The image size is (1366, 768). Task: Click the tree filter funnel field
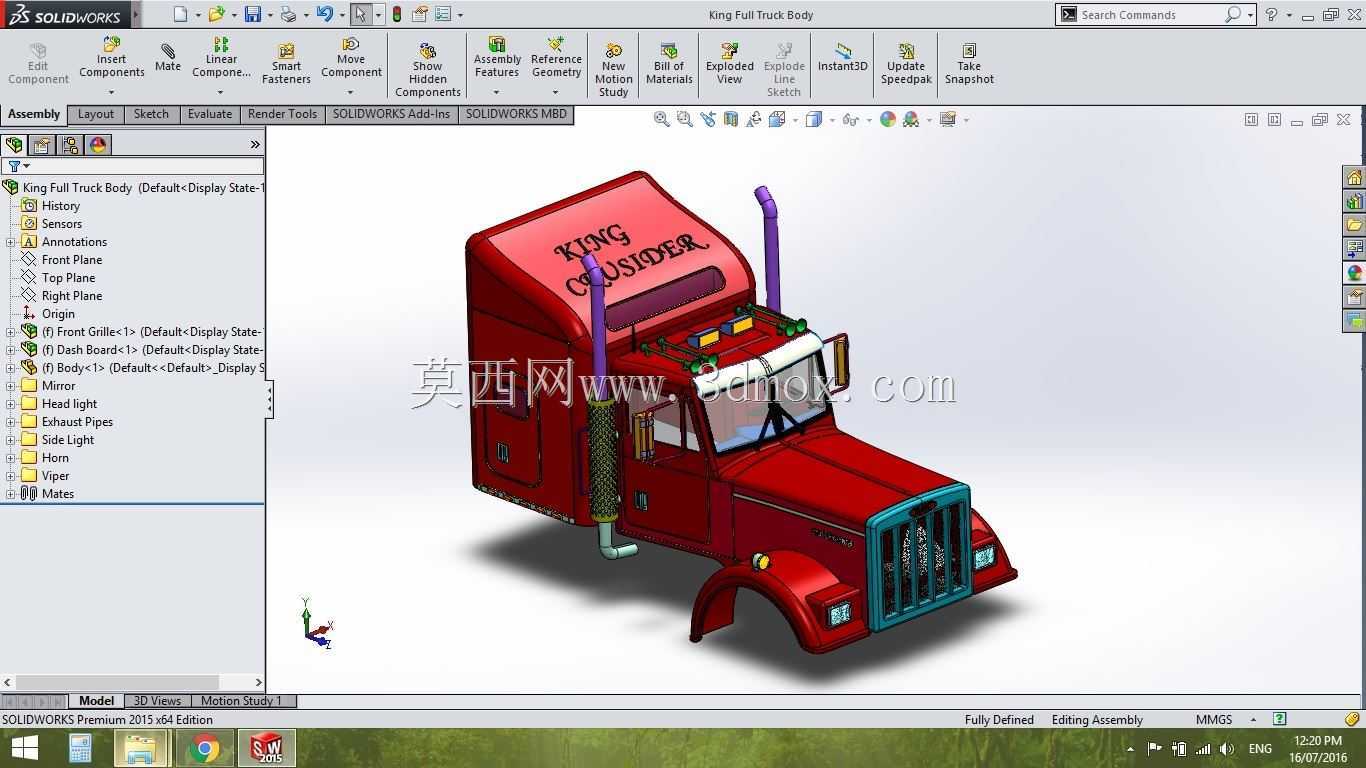[132, 166]
